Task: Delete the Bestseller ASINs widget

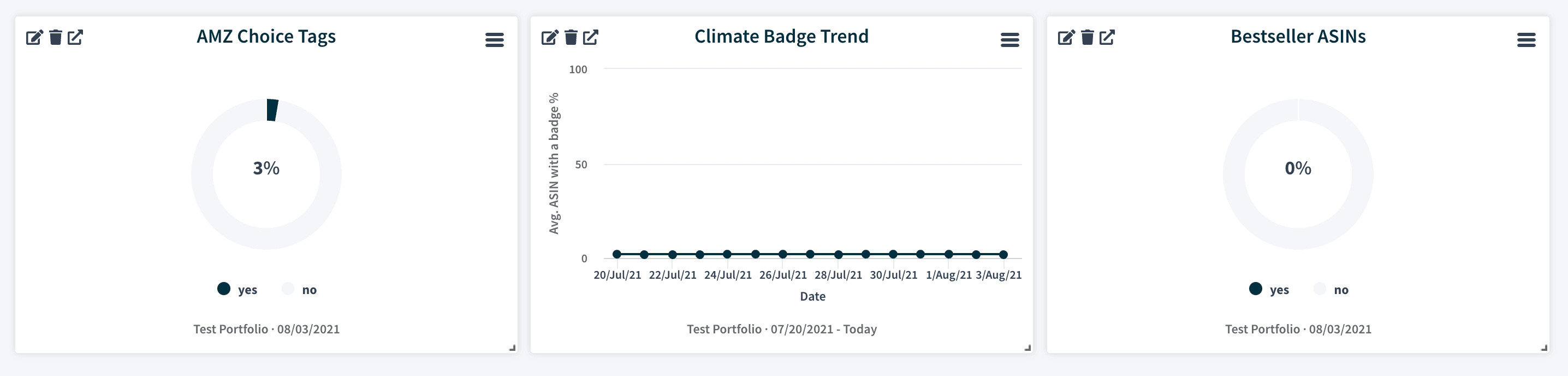Action: (1088, 38)
